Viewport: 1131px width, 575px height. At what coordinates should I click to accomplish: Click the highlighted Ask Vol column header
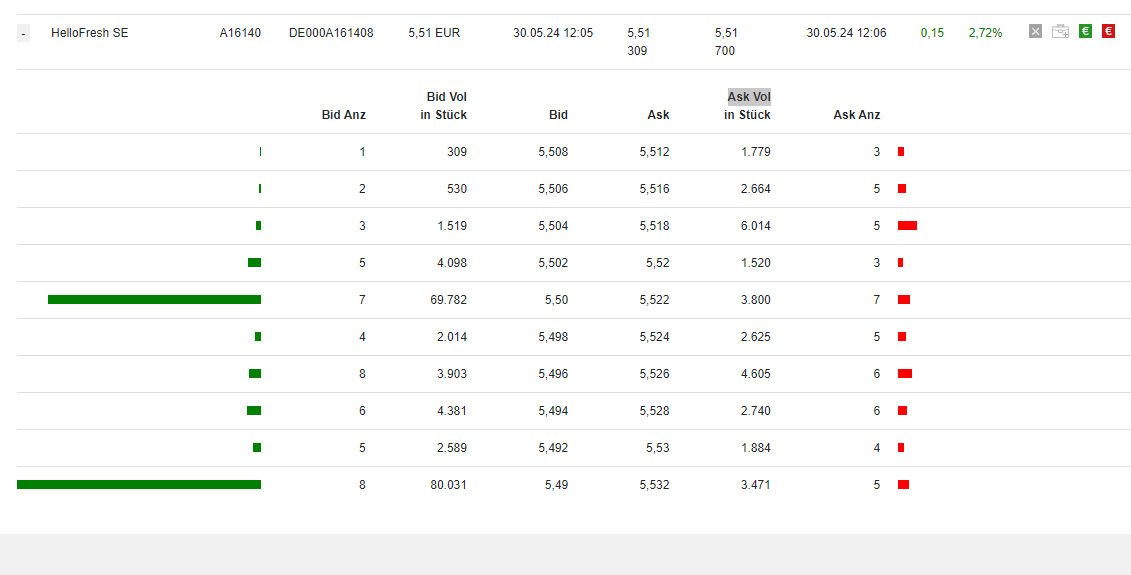point(748,97)
